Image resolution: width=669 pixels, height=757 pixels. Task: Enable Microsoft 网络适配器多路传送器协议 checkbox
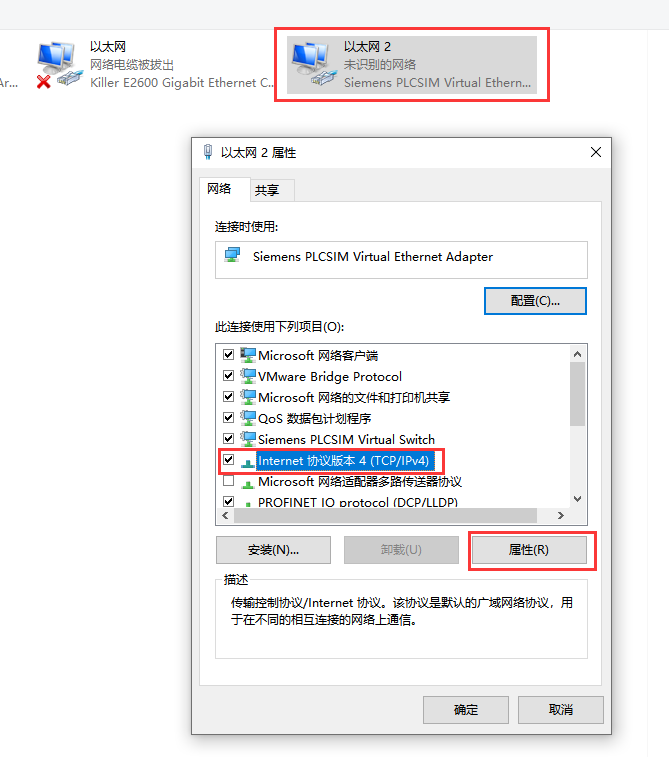[228, 481]
